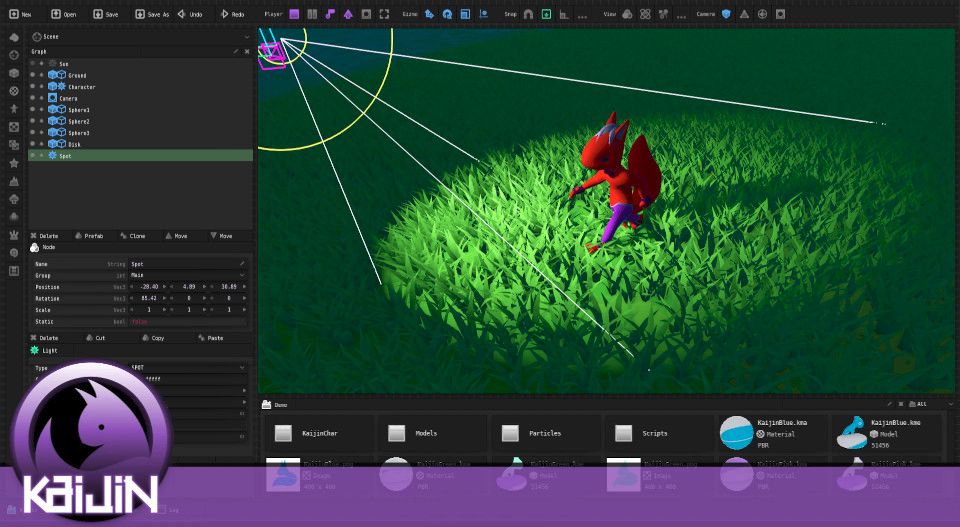Open the Group dropdown showing Main

[188, 275]
